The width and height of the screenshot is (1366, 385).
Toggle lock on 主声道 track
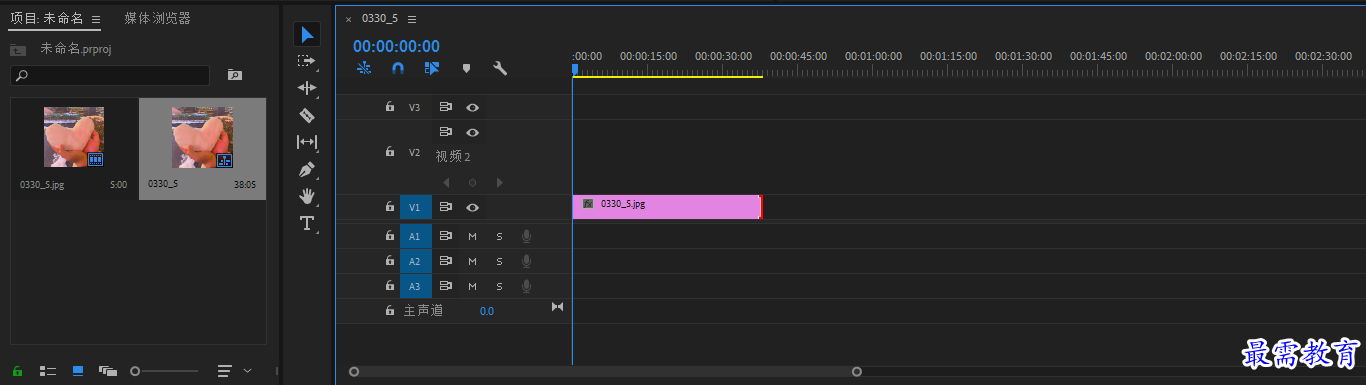click(x=390, y=311)
